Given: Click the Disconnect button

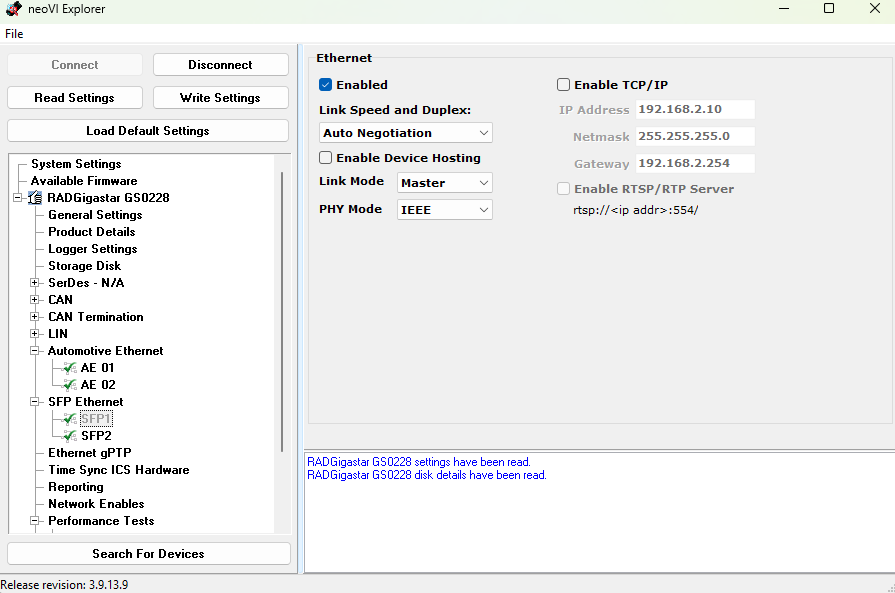Looking at the screenshot, I should tap(220, 64).
